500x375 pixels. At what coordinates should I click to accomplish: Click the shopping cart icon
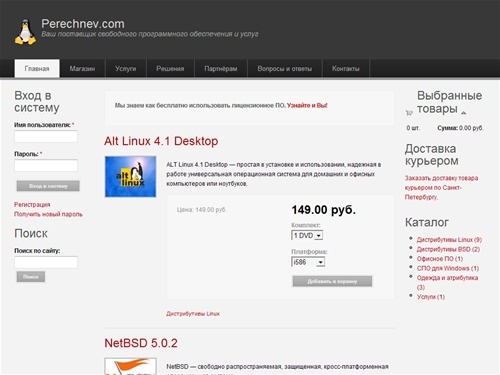point(409,113)
